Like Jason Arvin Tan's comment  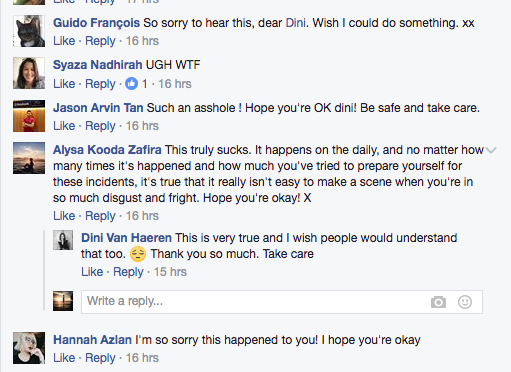64,126
